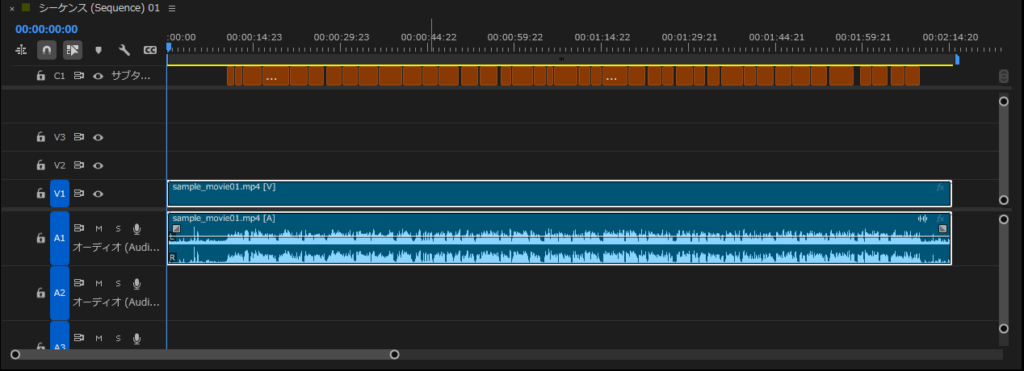Toggle the magnet Snap in Timeline button
The width and height of the screenshot is (1024, 371).
46,50
